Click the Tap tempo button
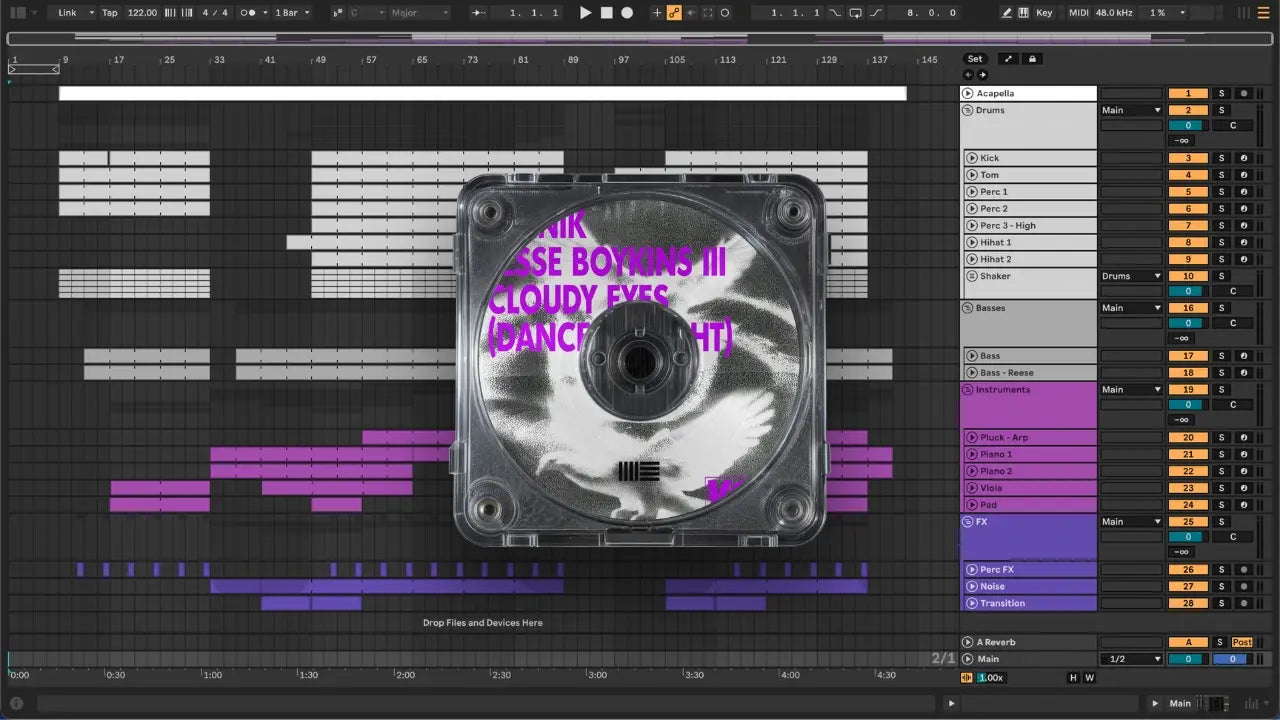Screen dimensions: 1280x720 109,13
